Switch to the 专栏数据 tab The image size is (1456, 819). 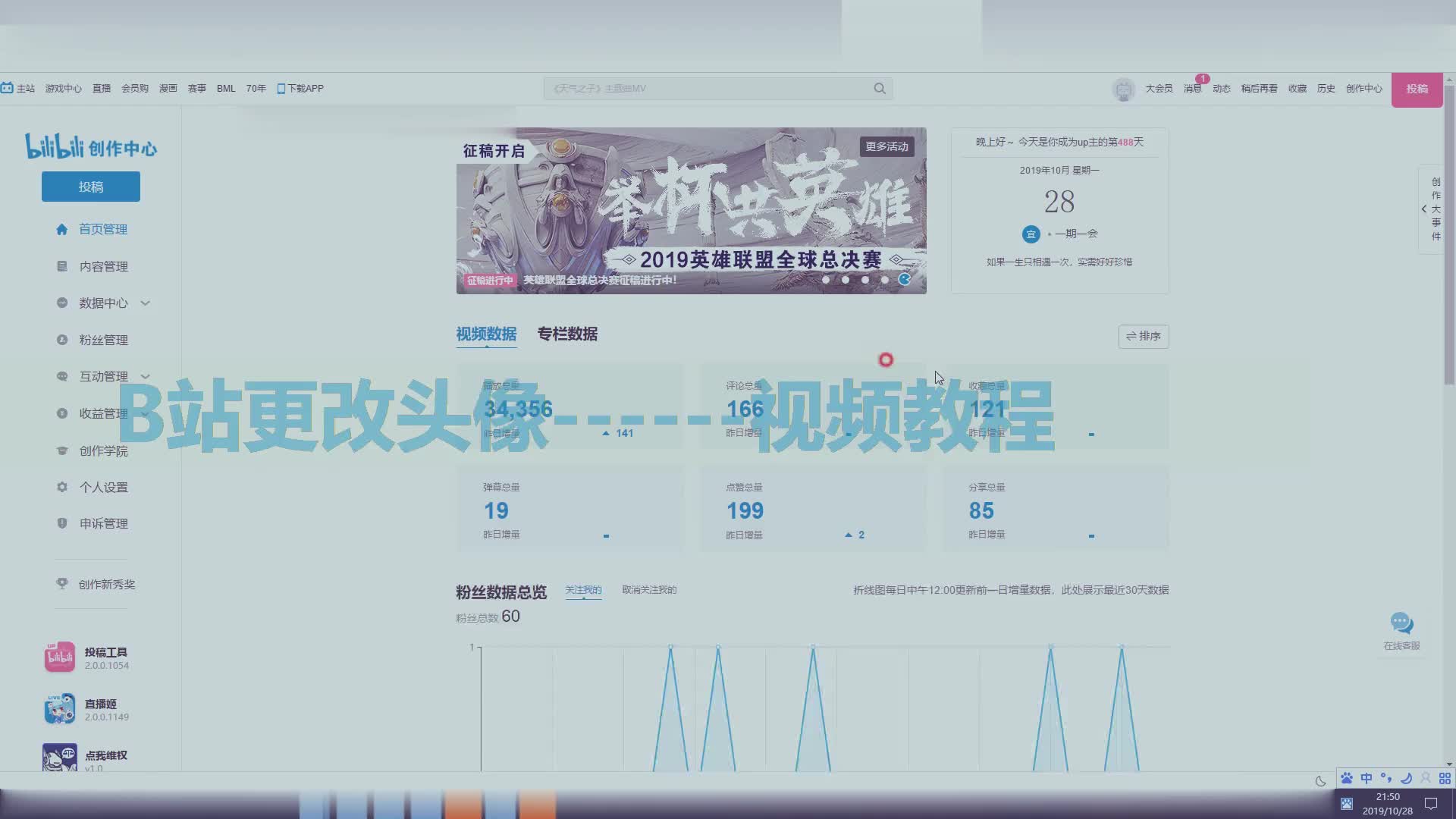click(x=567, y=334)
